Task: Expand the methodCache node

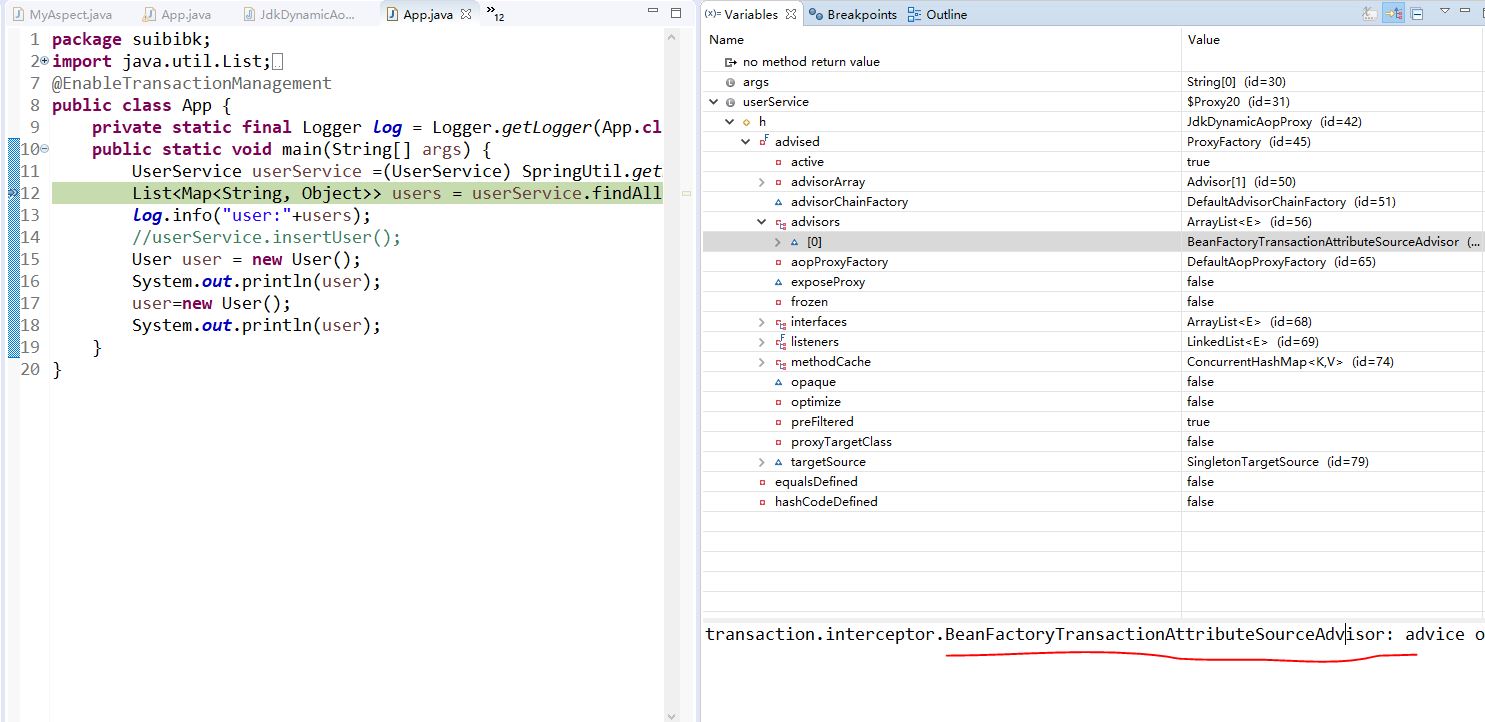Action: tap(761, 362)
